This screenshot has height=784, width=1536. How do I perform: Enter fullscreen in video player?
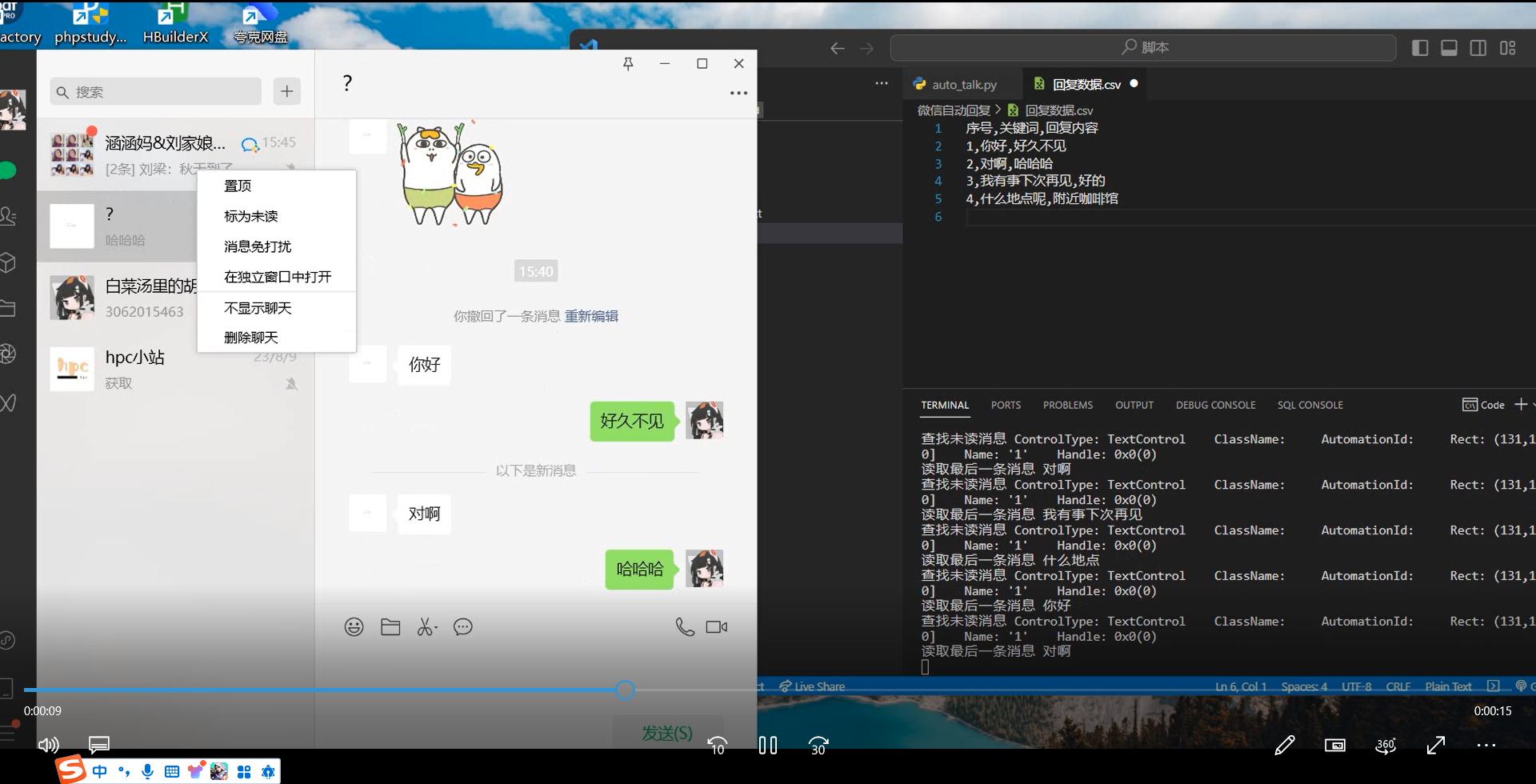pos(1436,746)
